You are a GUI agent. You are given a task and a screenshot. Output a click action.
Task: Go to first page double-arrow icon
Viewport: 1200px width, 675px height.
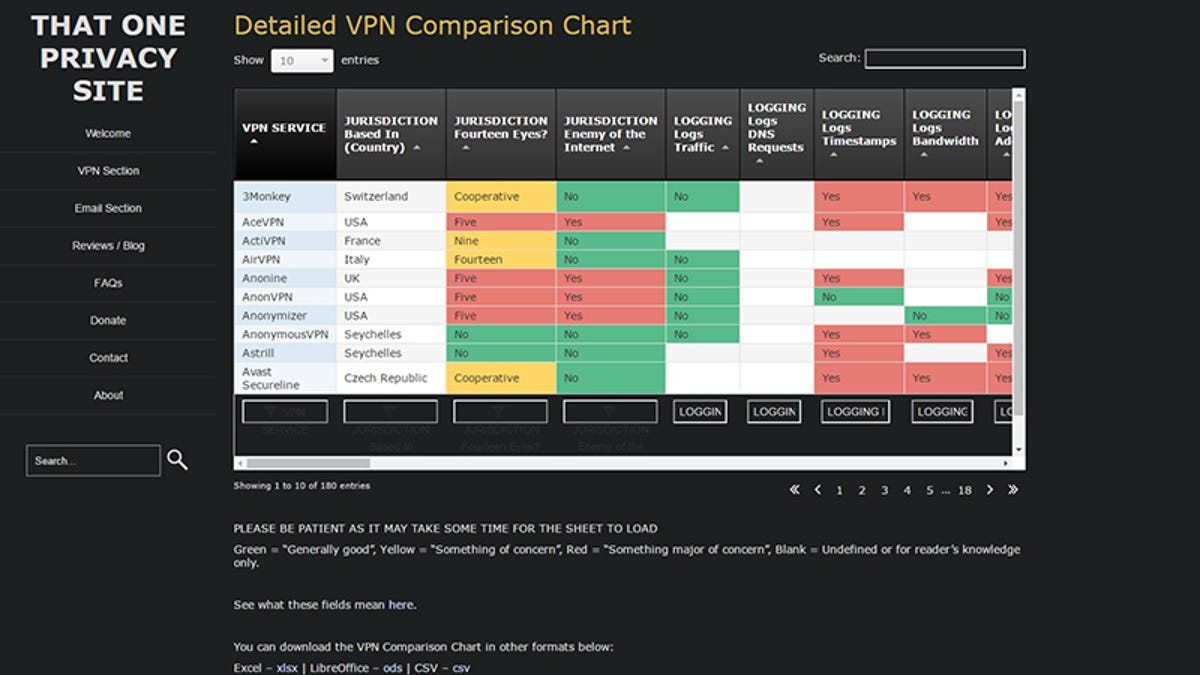click(x=795, y=490)
